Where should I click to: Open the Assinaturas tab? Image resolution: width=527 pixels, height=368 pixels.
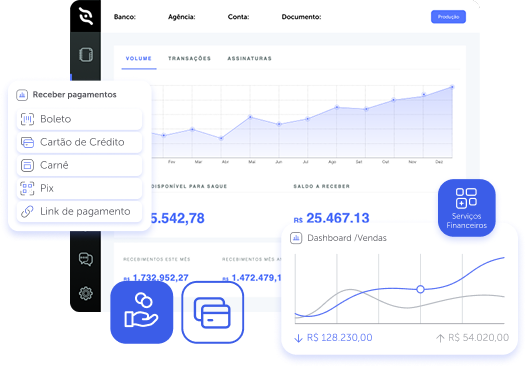click(x=249, y=58)
